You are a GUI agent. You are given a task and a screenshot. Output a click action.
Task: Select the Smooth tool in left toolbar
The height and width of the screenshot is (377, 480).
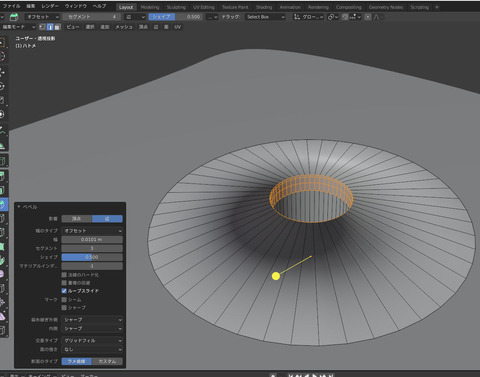coord(3,274)
